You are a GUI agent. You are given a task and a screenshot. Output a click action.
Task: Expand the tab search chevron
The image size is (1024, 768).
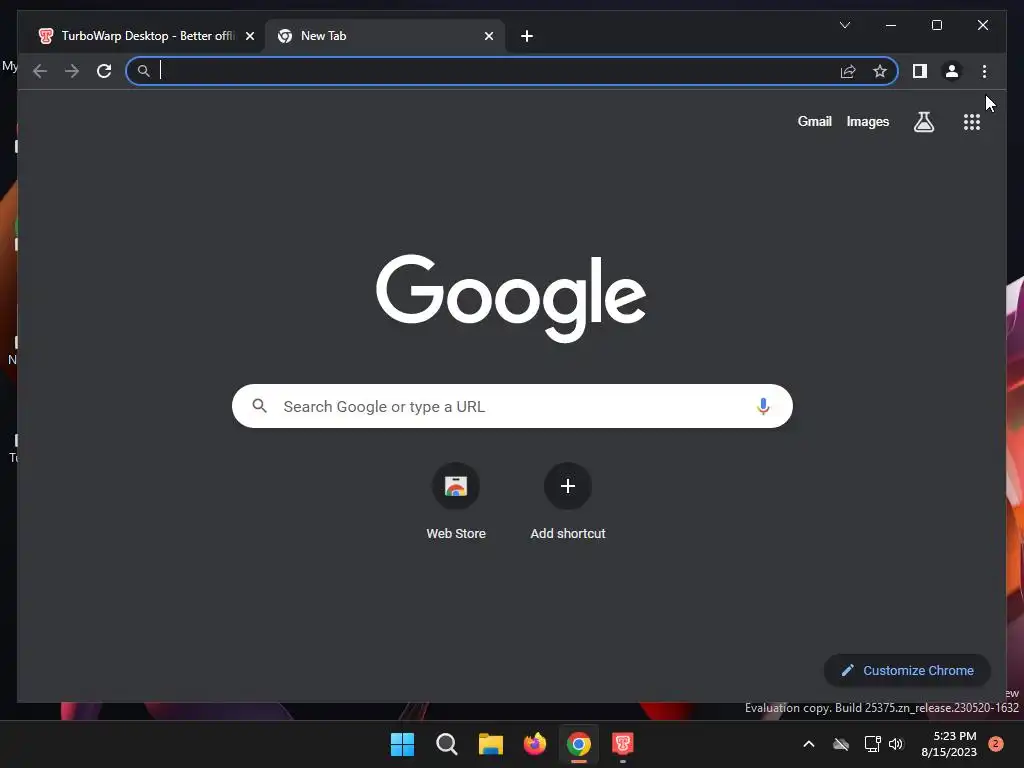coord(844,25)
